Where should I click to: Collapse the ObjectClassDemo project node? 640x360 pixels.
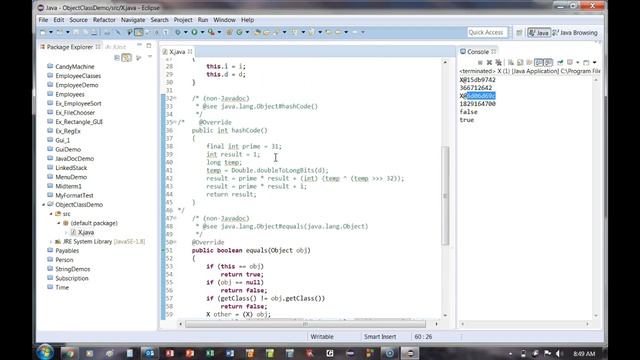click(43, 204)
